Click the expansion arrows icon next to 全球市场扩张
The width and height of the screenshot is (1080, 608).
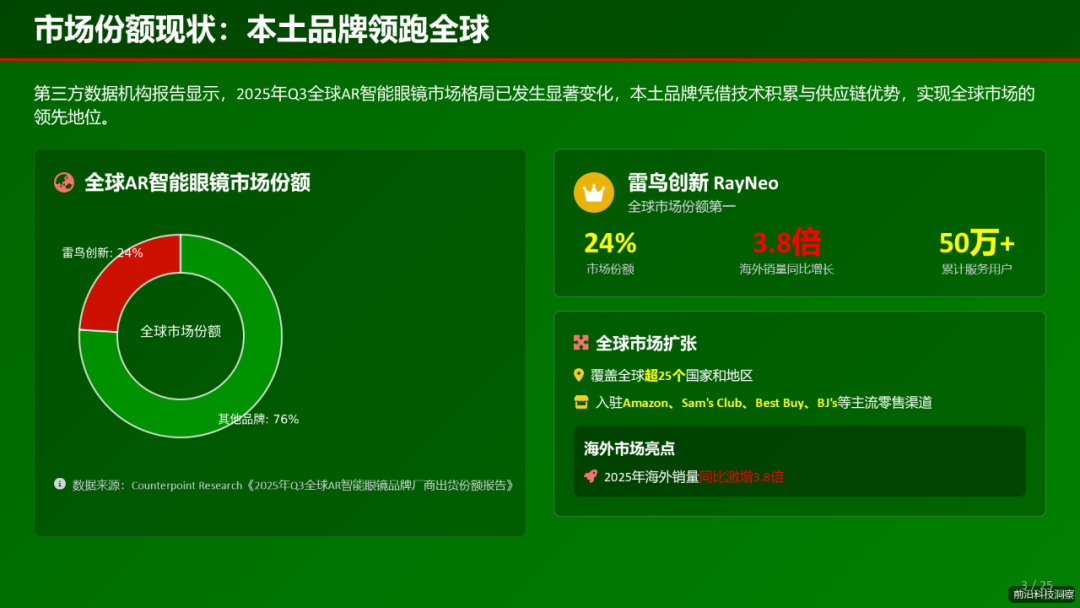[x=583, y=343]
